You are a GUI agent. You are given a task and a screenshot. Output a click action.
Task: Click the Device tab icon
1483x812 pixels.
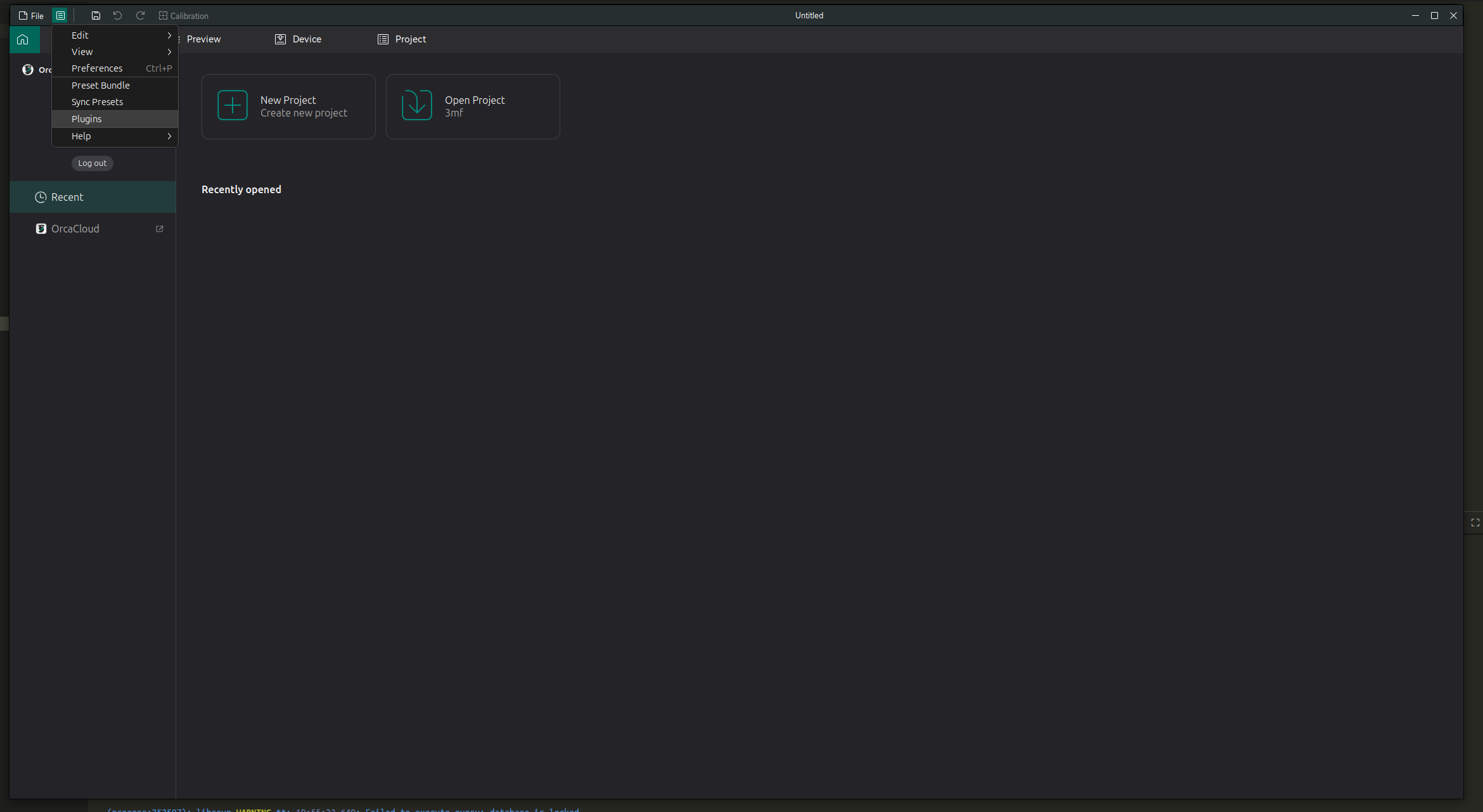[x=280, y=39]
